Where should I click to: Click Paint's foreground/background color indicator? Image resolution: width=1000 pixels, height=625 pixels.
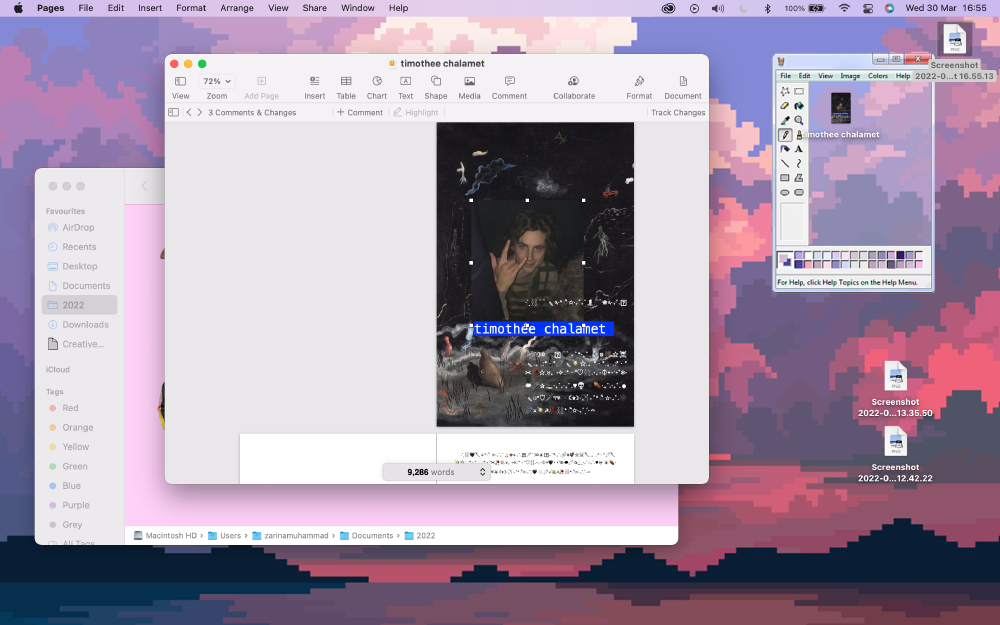784,260
